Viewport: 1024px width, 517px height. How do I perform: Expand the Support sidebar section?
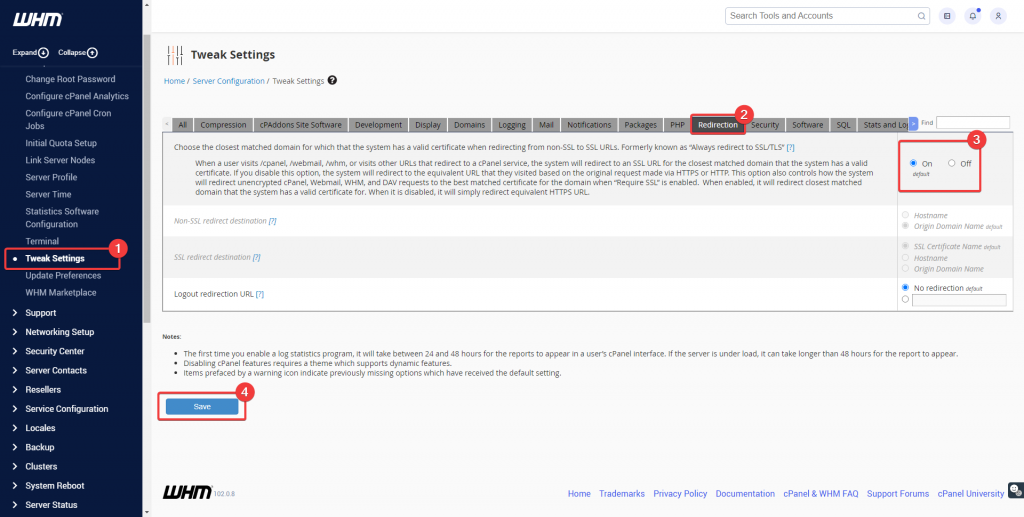[40, 313]
